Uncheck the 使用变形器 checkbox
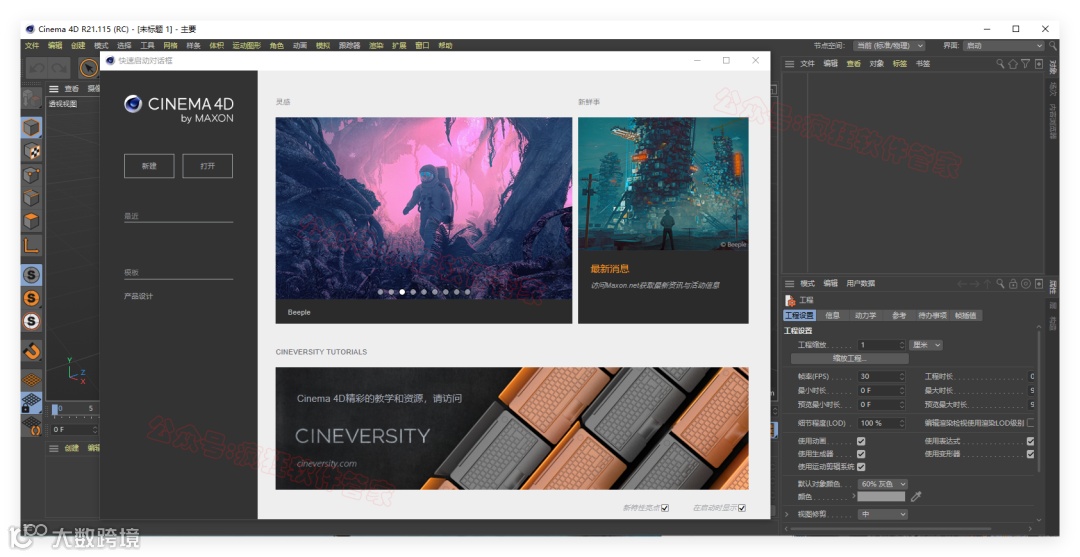 (1030, 454)
